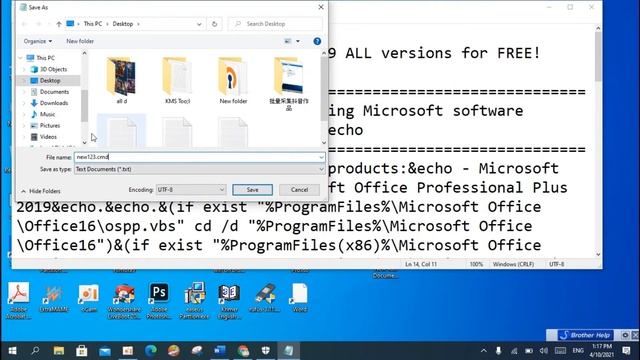This screenshot has height=360, width=640.
Task: Open Chrome from the taskbar
Action: pos(243,351)
